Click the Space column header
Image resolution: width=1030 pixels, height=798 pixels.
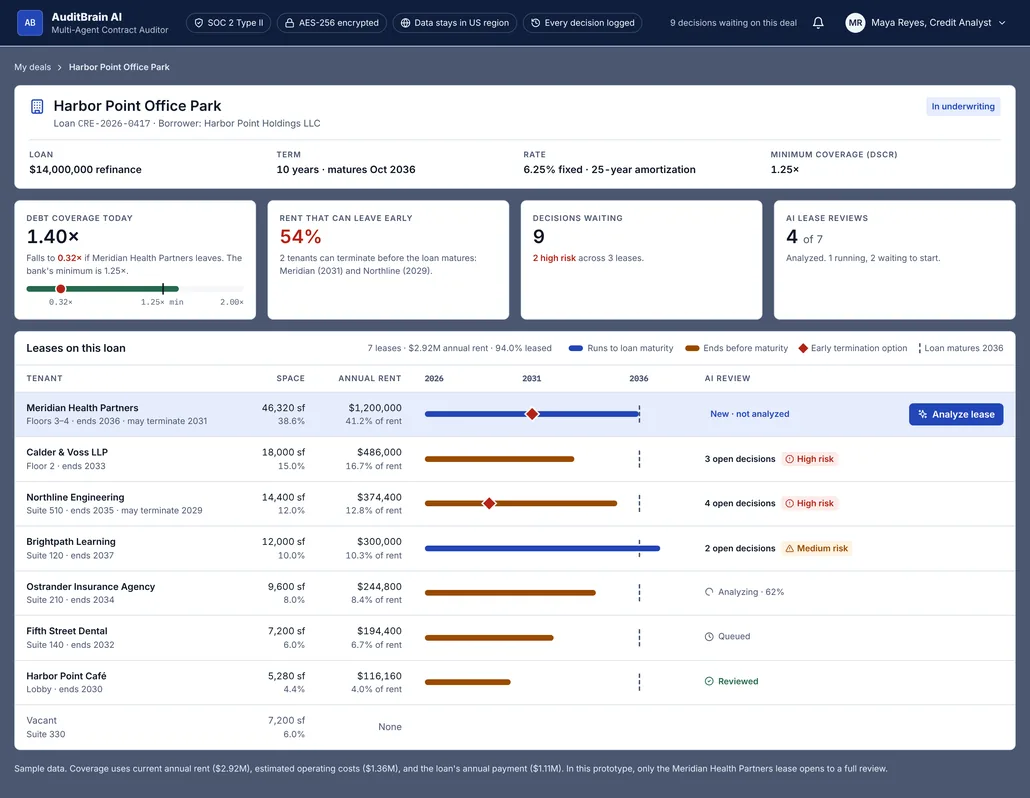(x=290, y=378)
